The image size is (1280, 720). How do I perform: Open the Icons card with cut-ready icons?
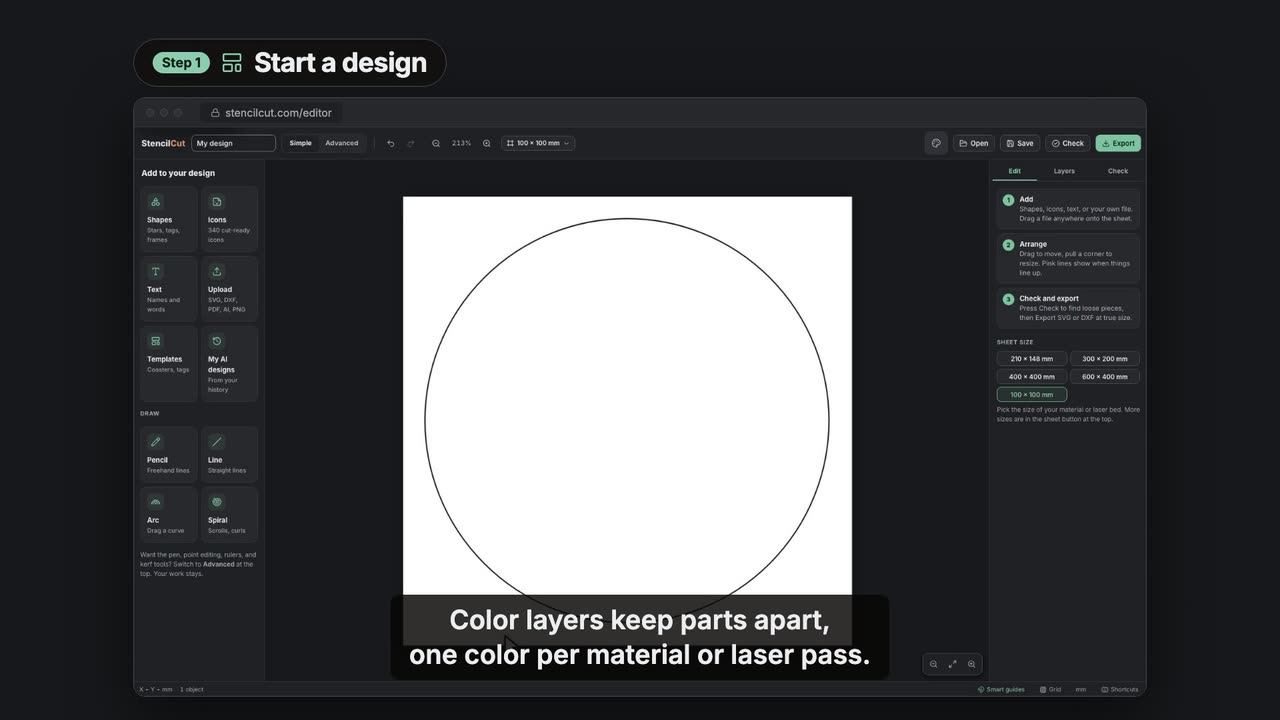229,218
